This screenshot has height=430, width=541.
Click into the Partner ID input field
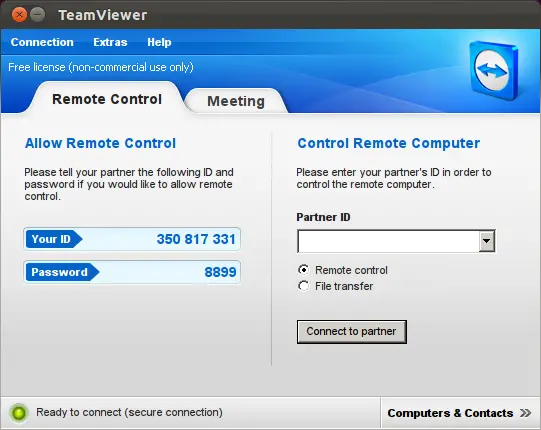tap(388, 241)
